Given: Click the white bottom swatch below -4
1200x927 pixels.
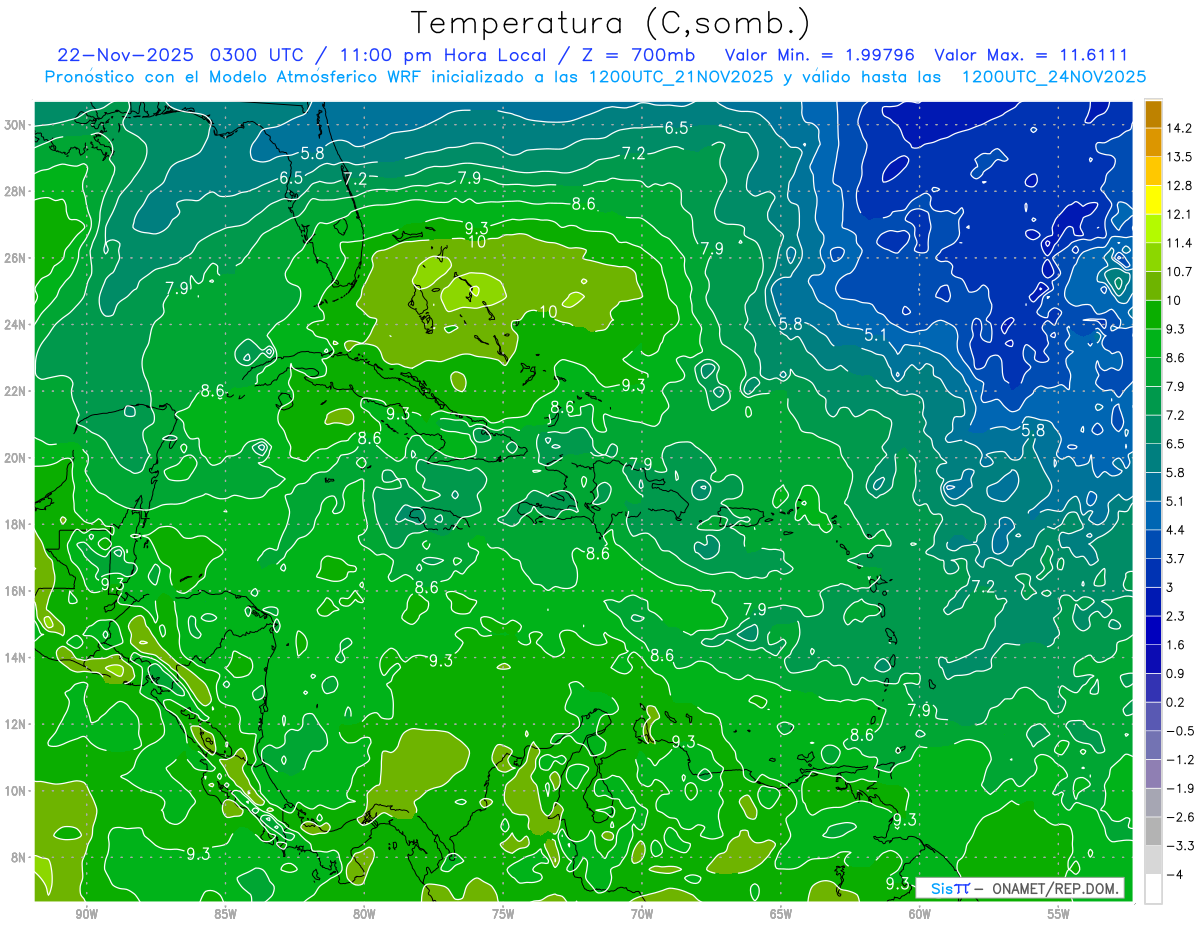Looking at the screenshot, I should (x=1153, y=888).
